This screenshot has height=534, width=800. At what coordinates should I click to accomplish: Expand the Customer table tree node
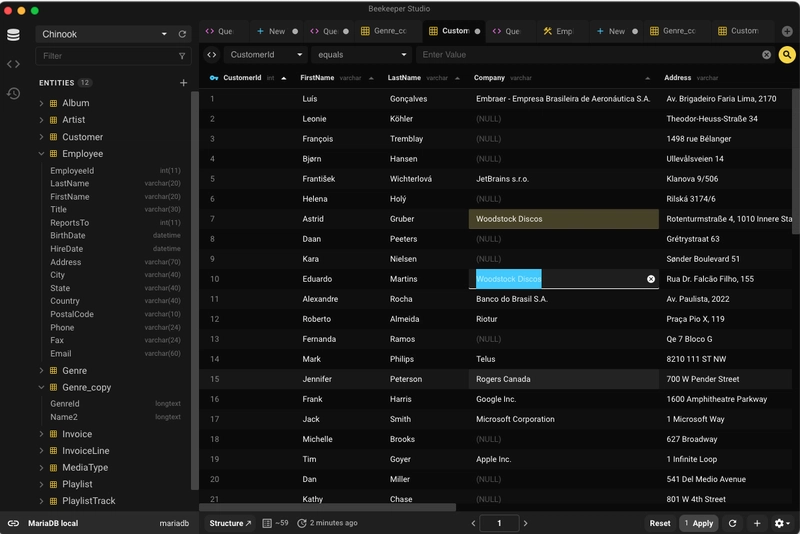tap(41, 137)
